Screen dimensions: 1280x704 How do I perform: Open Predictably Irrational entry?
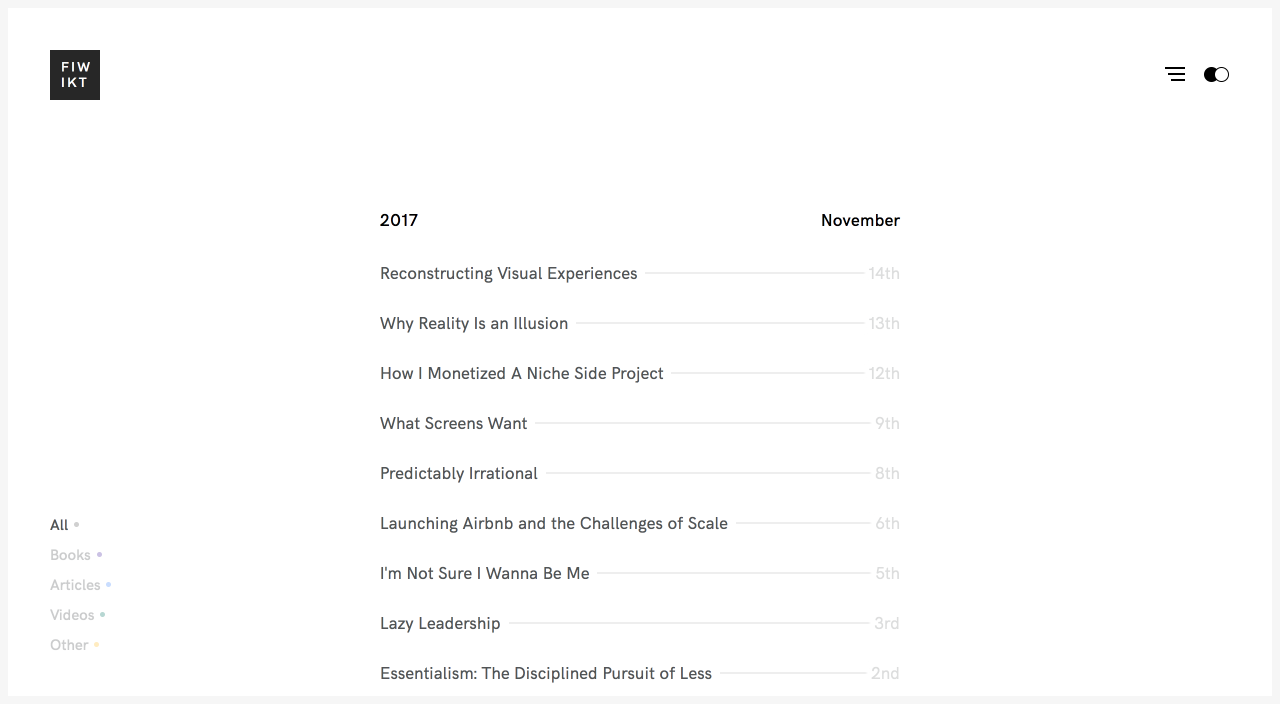point(459,473)
